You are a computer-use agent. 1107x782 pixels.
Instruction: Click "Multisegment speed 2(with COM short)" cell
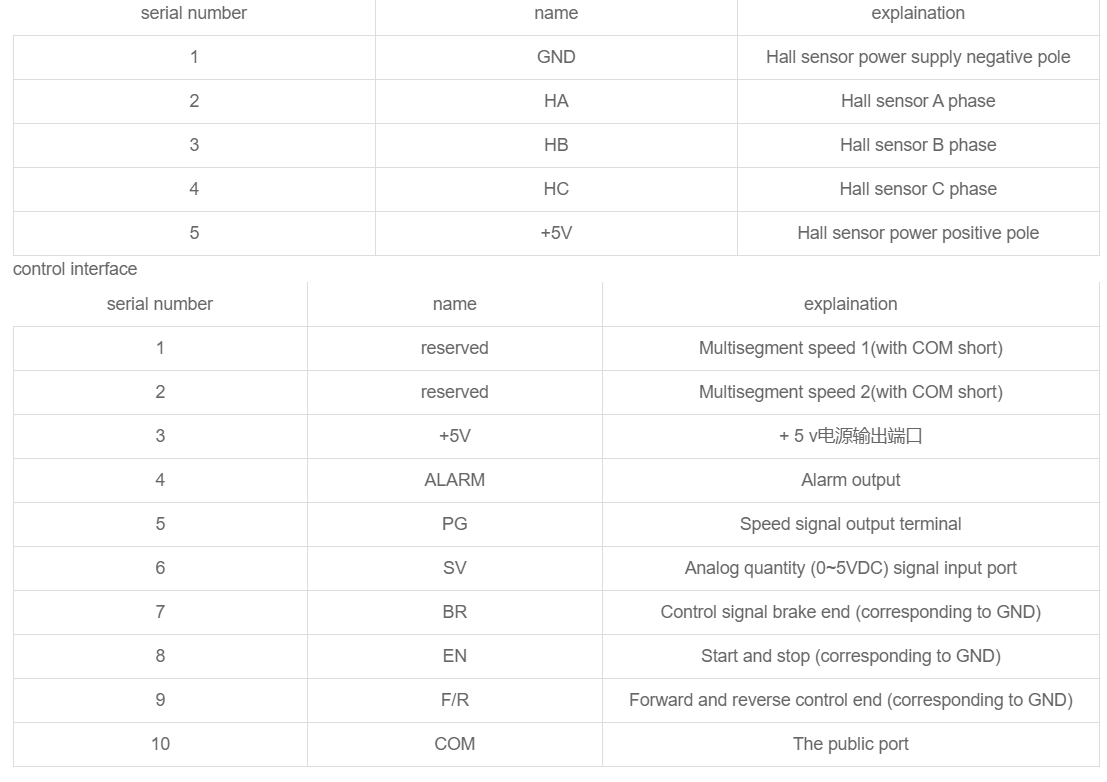850,392
